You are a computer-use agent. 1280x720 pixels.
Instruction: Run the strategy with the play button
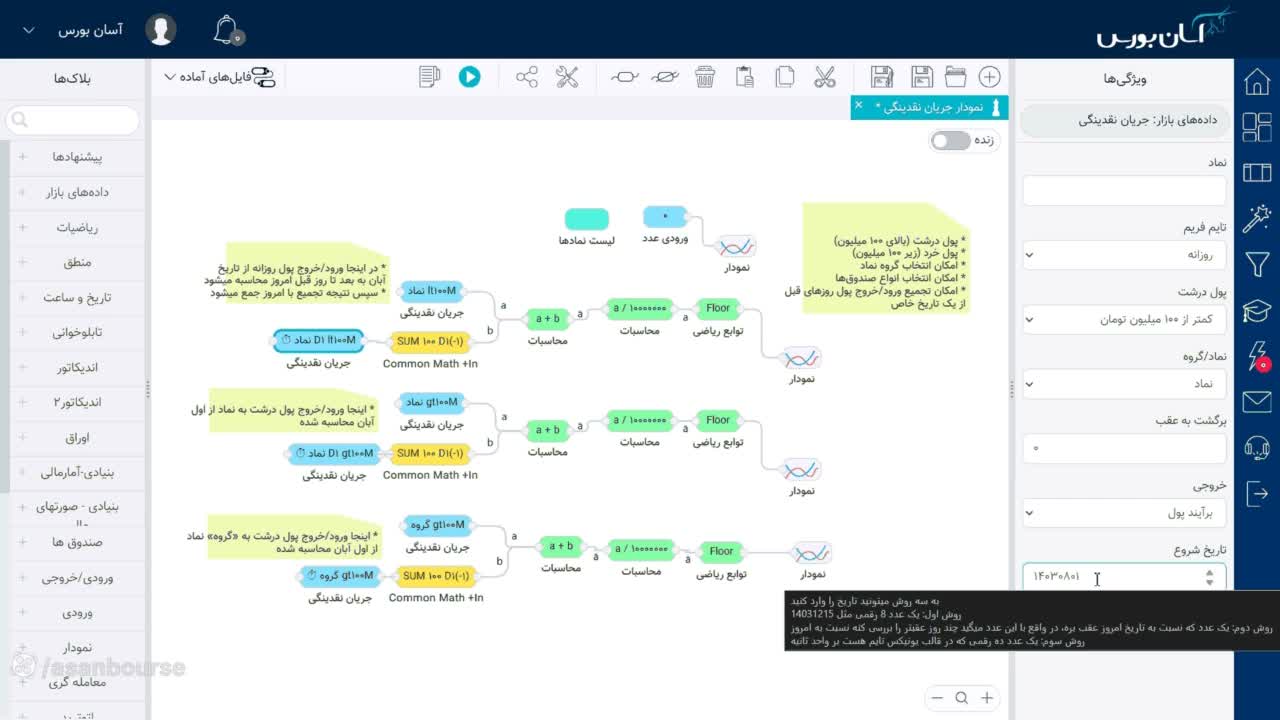coord(469,77)
